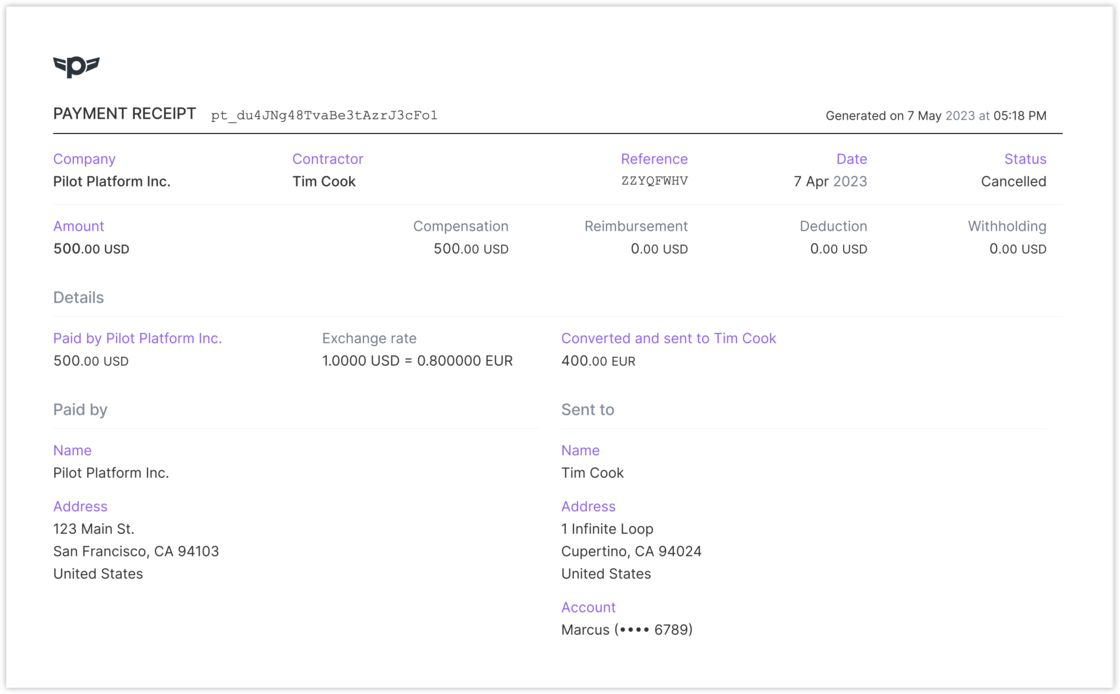Click the Withholding label

click(1007, 226)
